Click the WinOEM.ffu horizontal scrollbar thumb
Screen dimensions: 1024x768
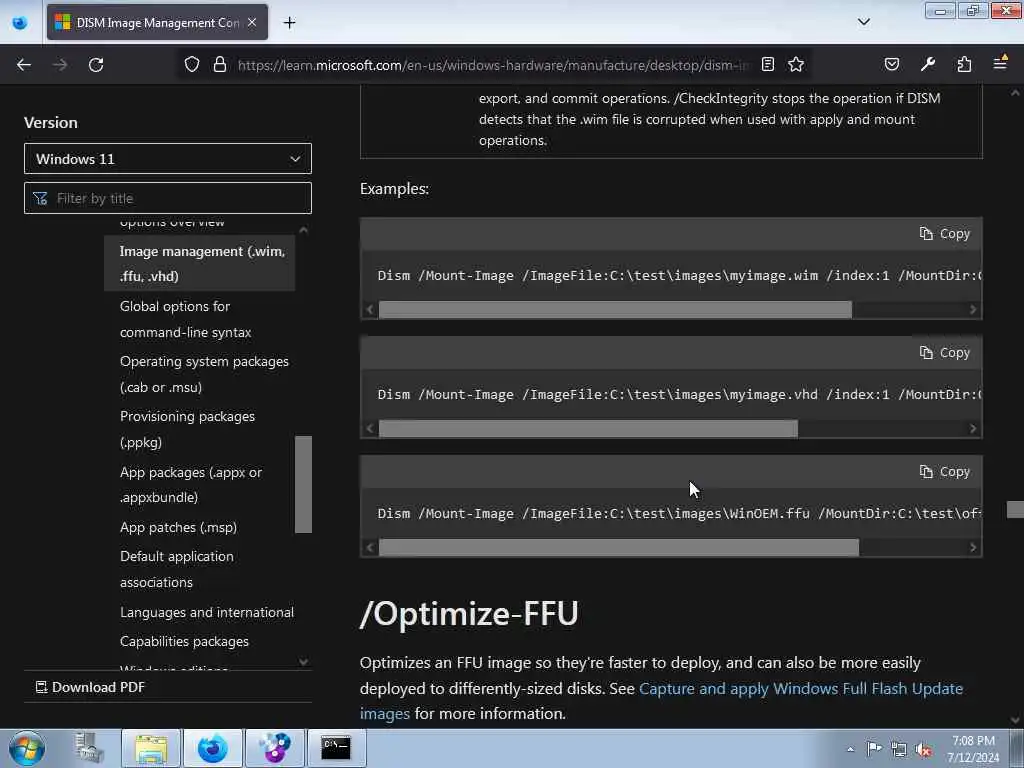click(619, 547)
